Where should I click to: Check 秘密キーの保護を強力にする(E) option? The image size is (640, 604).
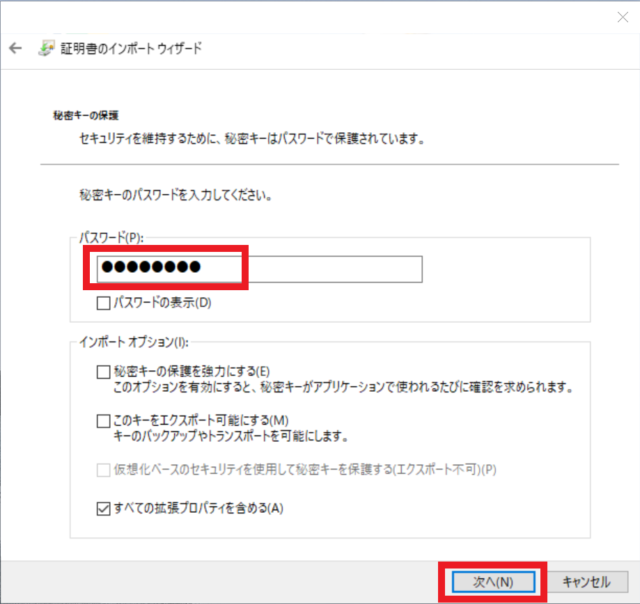click(x=103, y=372)
